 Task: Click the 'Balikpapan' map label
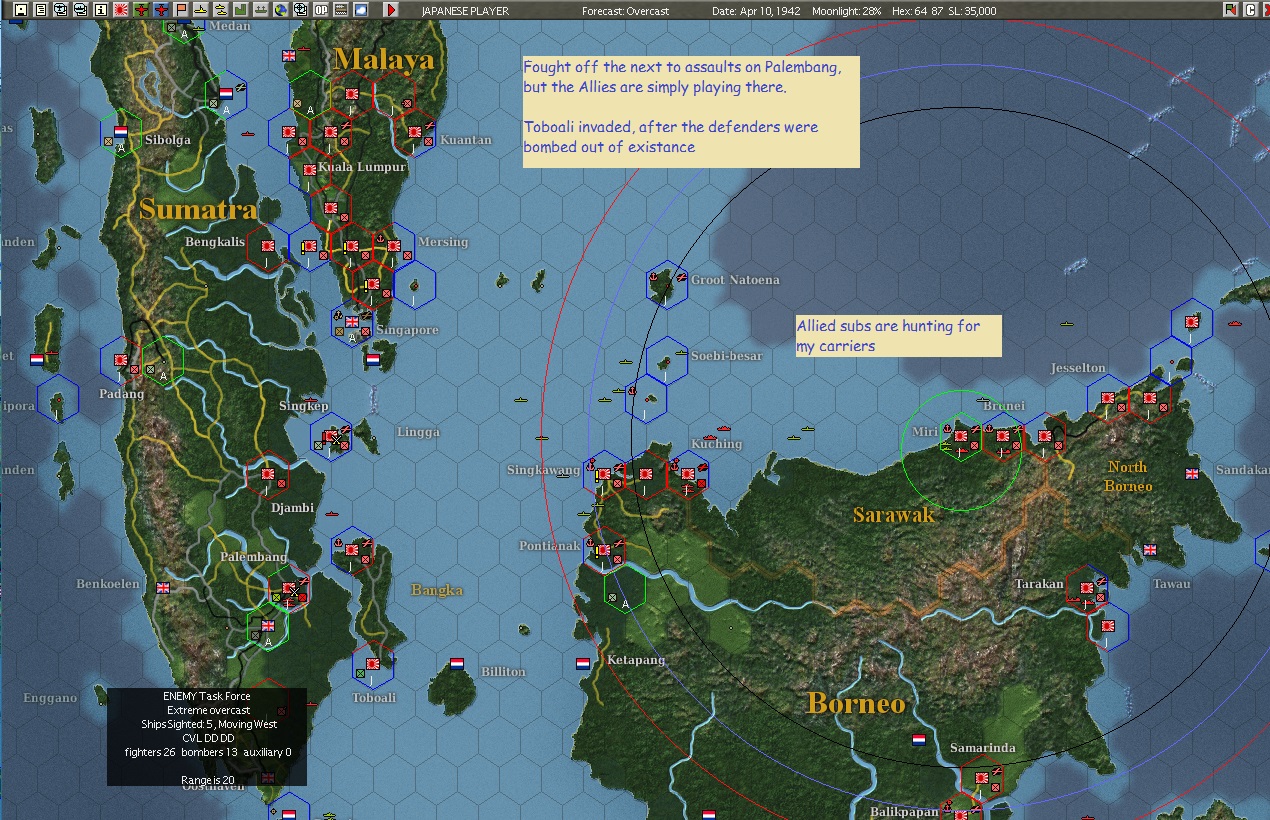pos(904,812)
